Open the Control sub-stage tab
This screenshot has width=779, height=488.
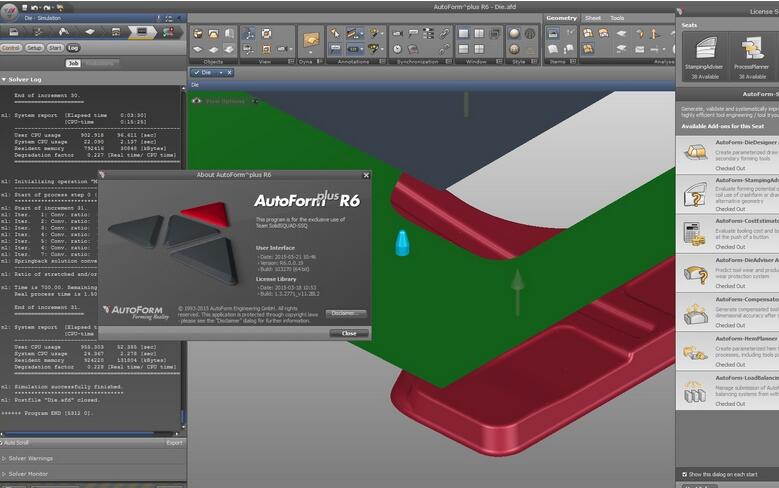coord(11,48)
